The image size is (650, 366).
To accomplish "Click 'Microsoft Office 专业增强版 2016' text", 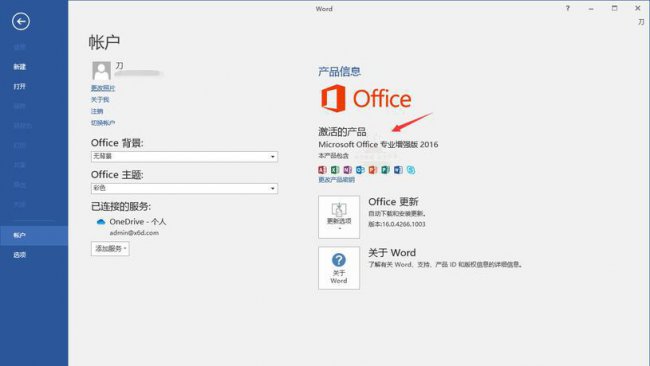I will 378,144.
